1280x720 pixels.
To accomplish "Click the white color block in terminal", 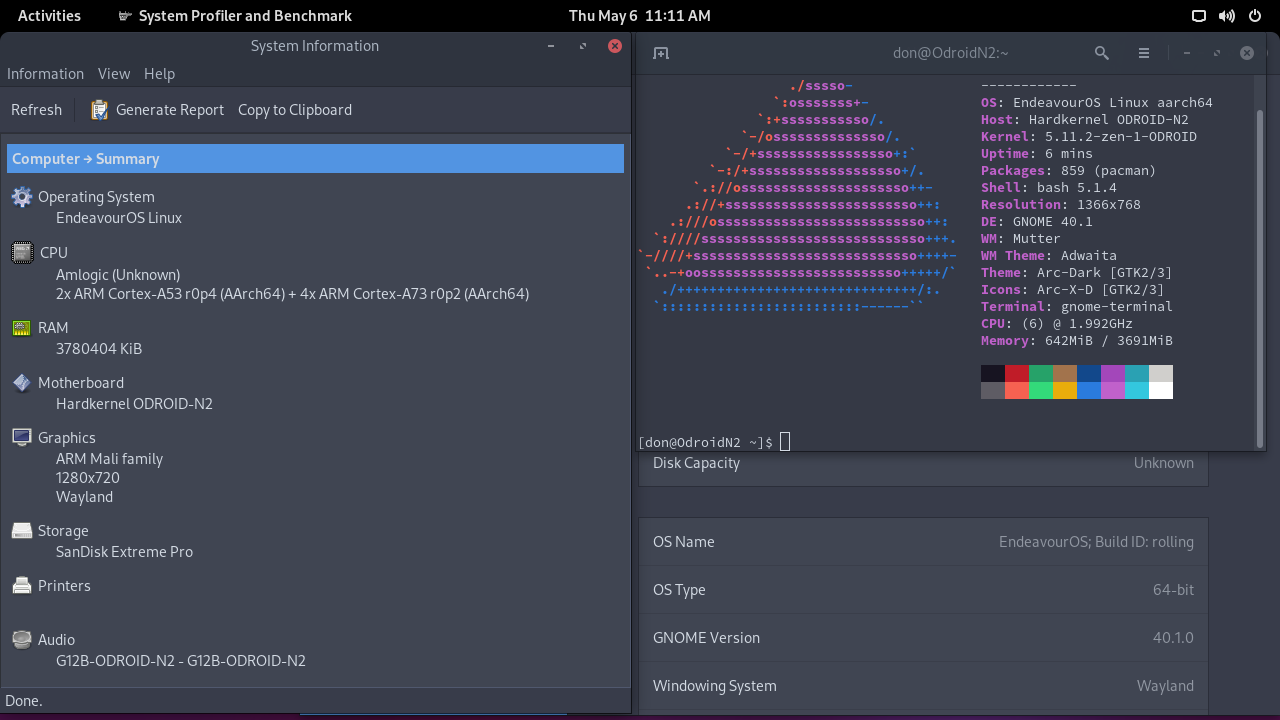I will (1161, 391).
